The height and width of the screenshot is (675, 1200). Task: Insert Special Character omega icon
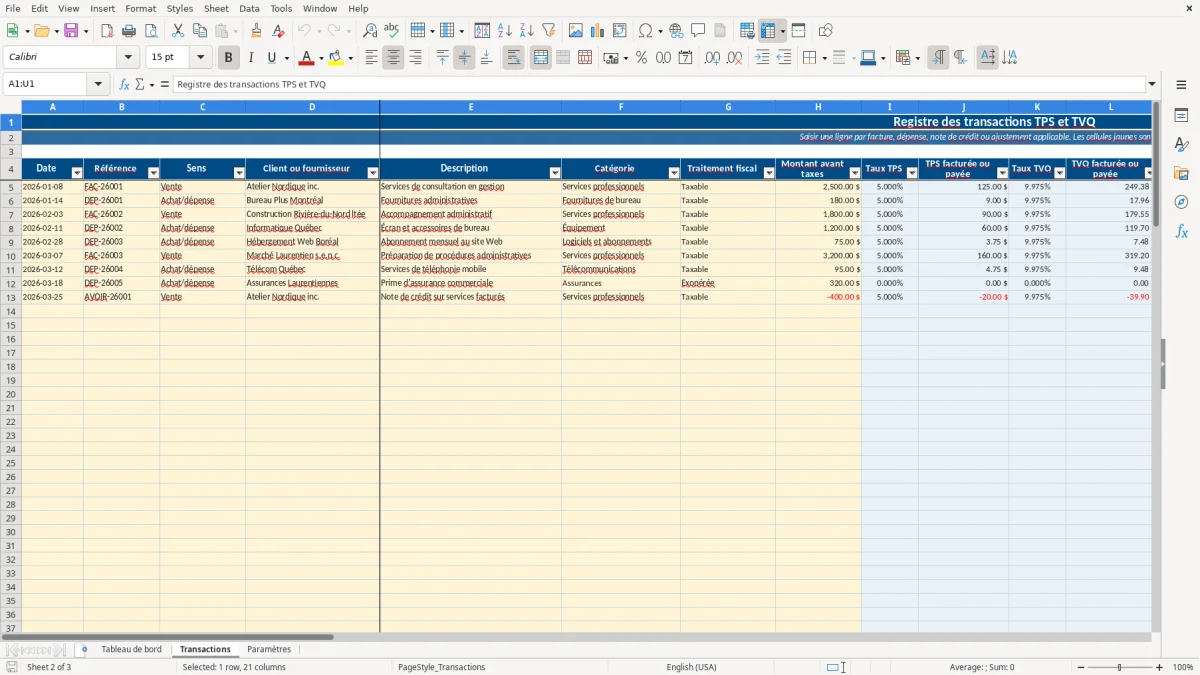tap(645, 31)
